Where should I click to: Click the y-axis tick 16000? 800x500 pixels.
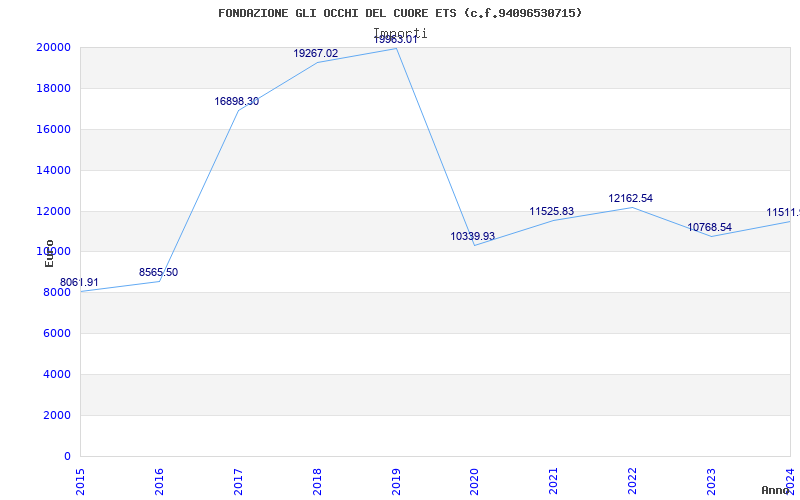[53, 130]
